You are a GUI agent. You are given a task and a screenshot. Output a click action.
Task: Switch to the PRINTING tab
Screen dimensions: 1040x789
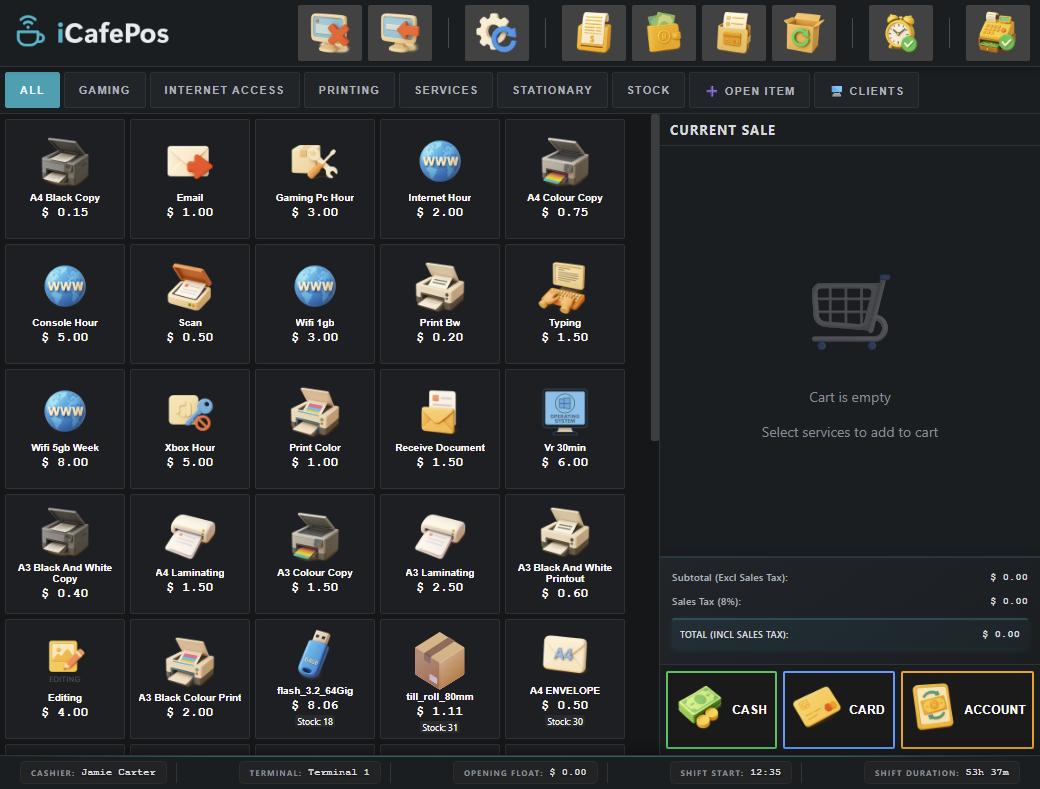(349, 90)
